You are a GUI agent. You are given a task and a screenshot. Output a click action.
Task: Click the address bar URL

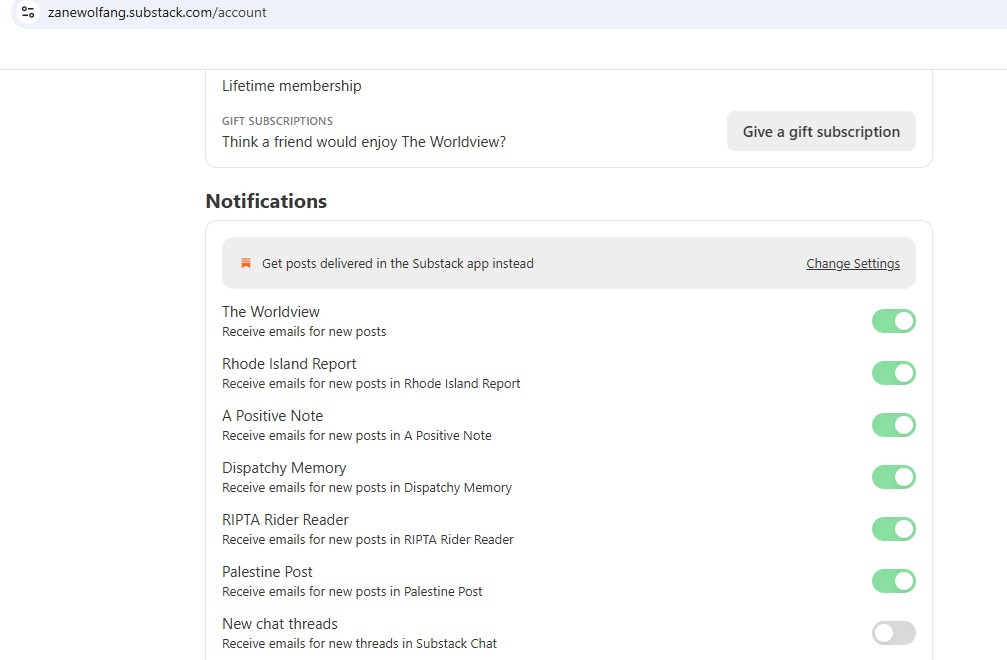pyautogui.click(x=157, y=12)
